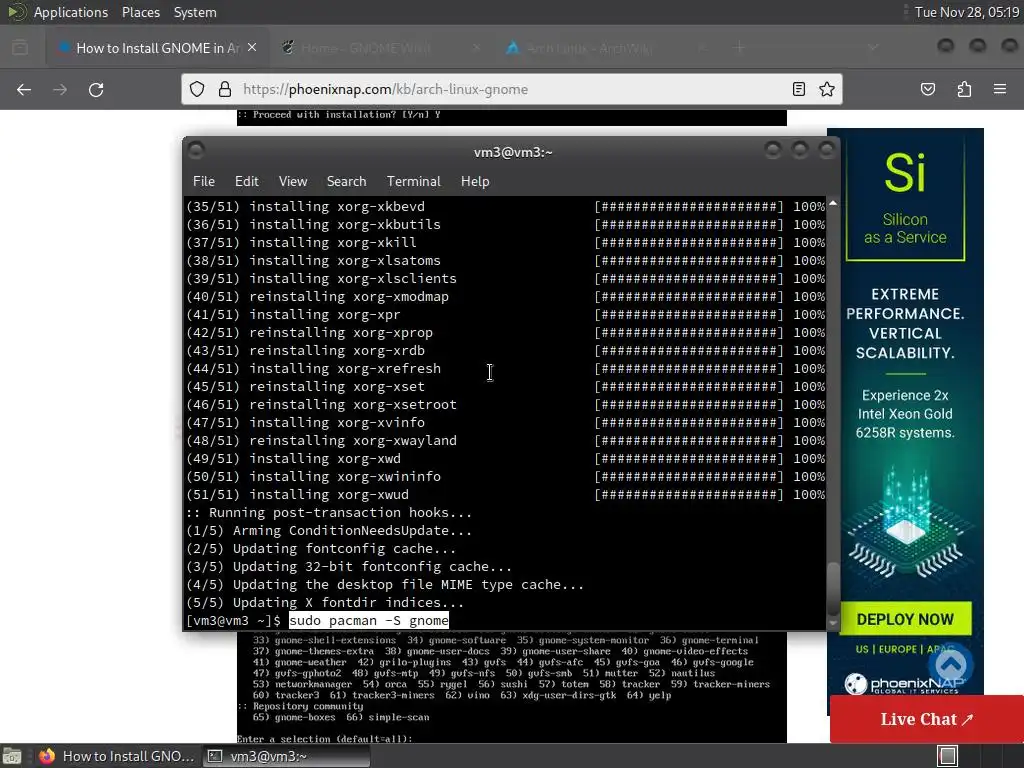Screen dimensions: 1024x768
Task: Click the URL address bar field
Action: tap(512, 89)
